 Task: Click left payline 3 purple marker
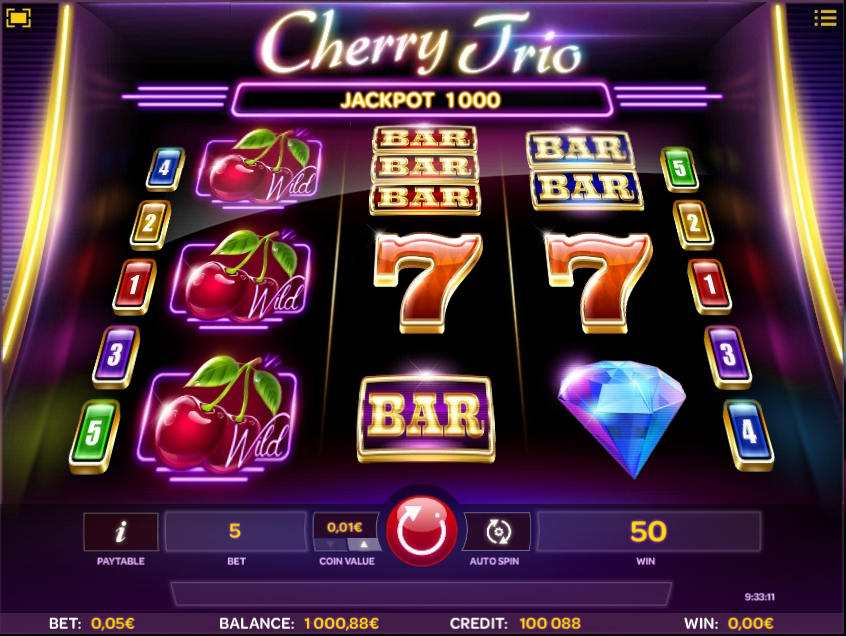click(x=116, y=357)
